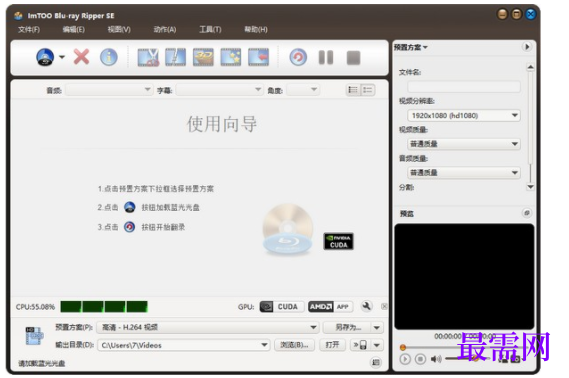
Task: Start ripping with the round convert icon
Action: [x=298, y=57]
